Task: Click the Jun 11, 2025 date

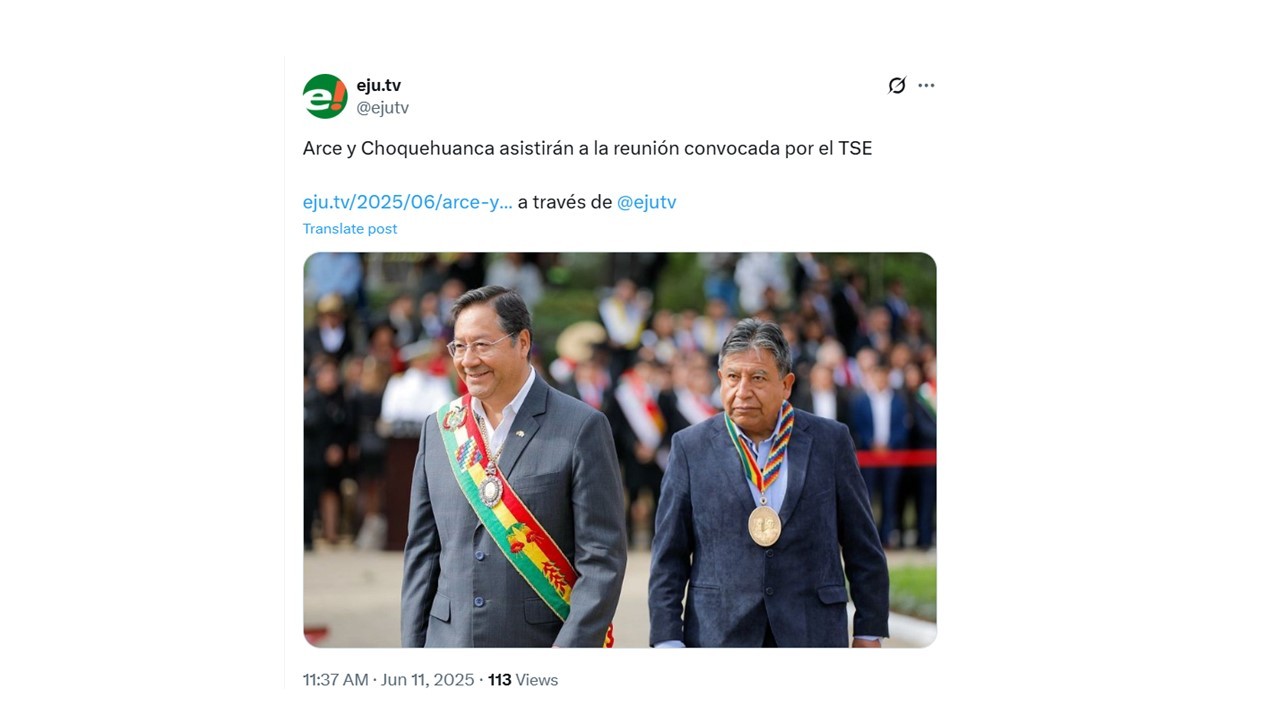Action: click(x=428, y=680)
